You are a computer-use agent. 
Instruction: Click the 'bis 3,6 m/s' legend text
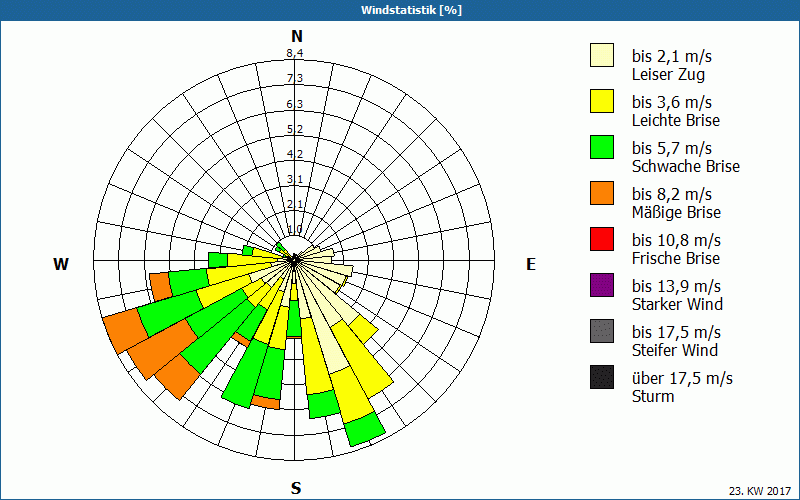671,102
